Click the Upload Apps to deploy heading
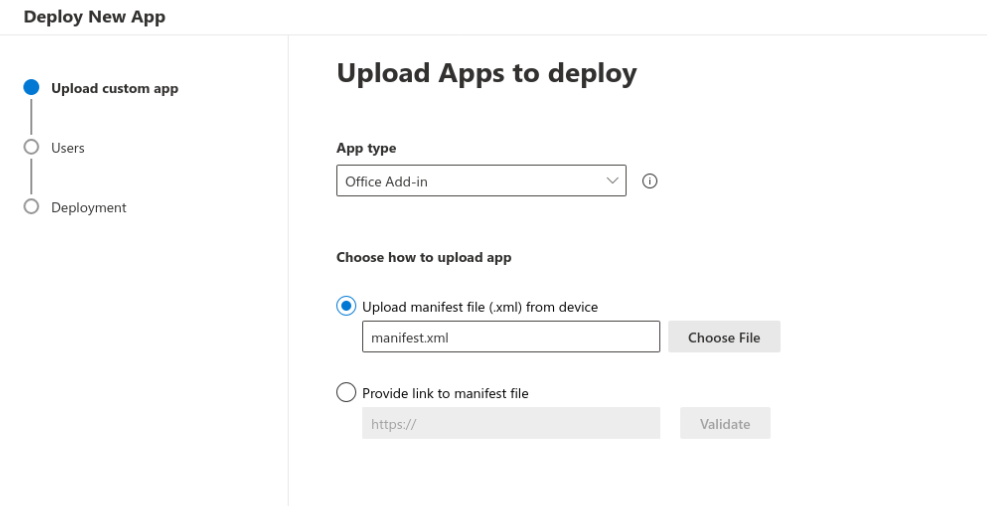The width and height of the screenshot is (987, 506). (486, 73)
